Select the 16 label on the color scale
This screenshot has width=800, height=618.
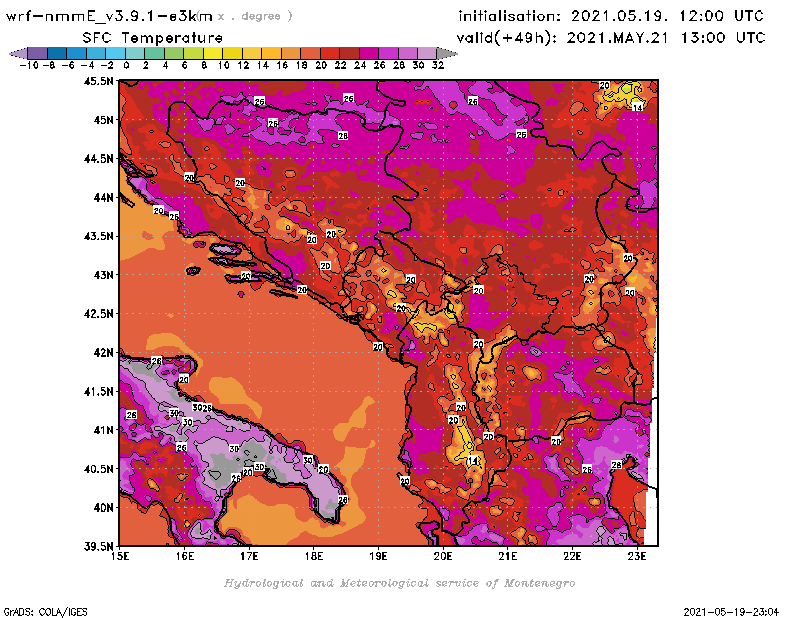pyautogui.click(x=282, y=66)
